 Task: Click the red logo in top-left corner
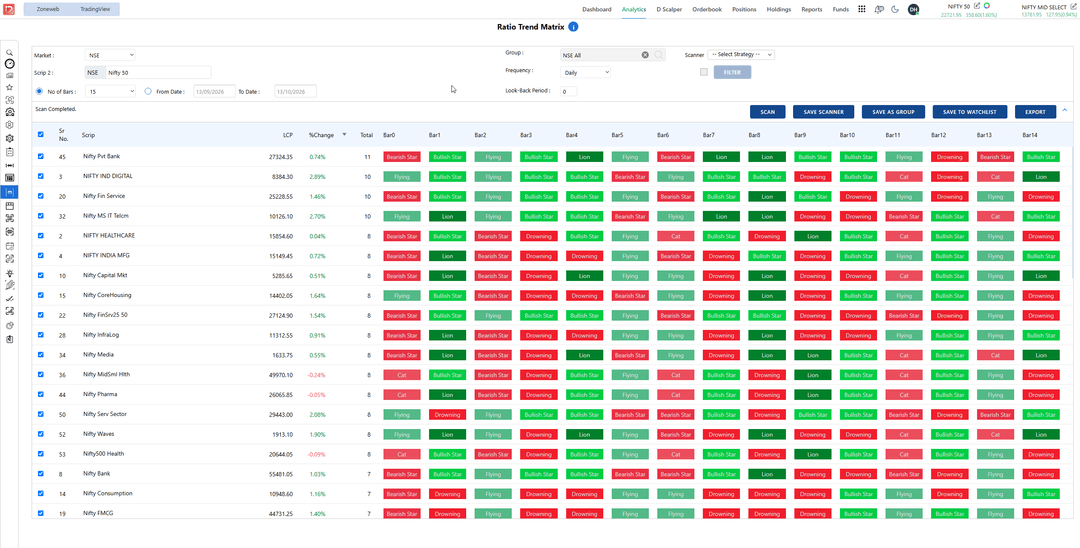coord(8,9)
